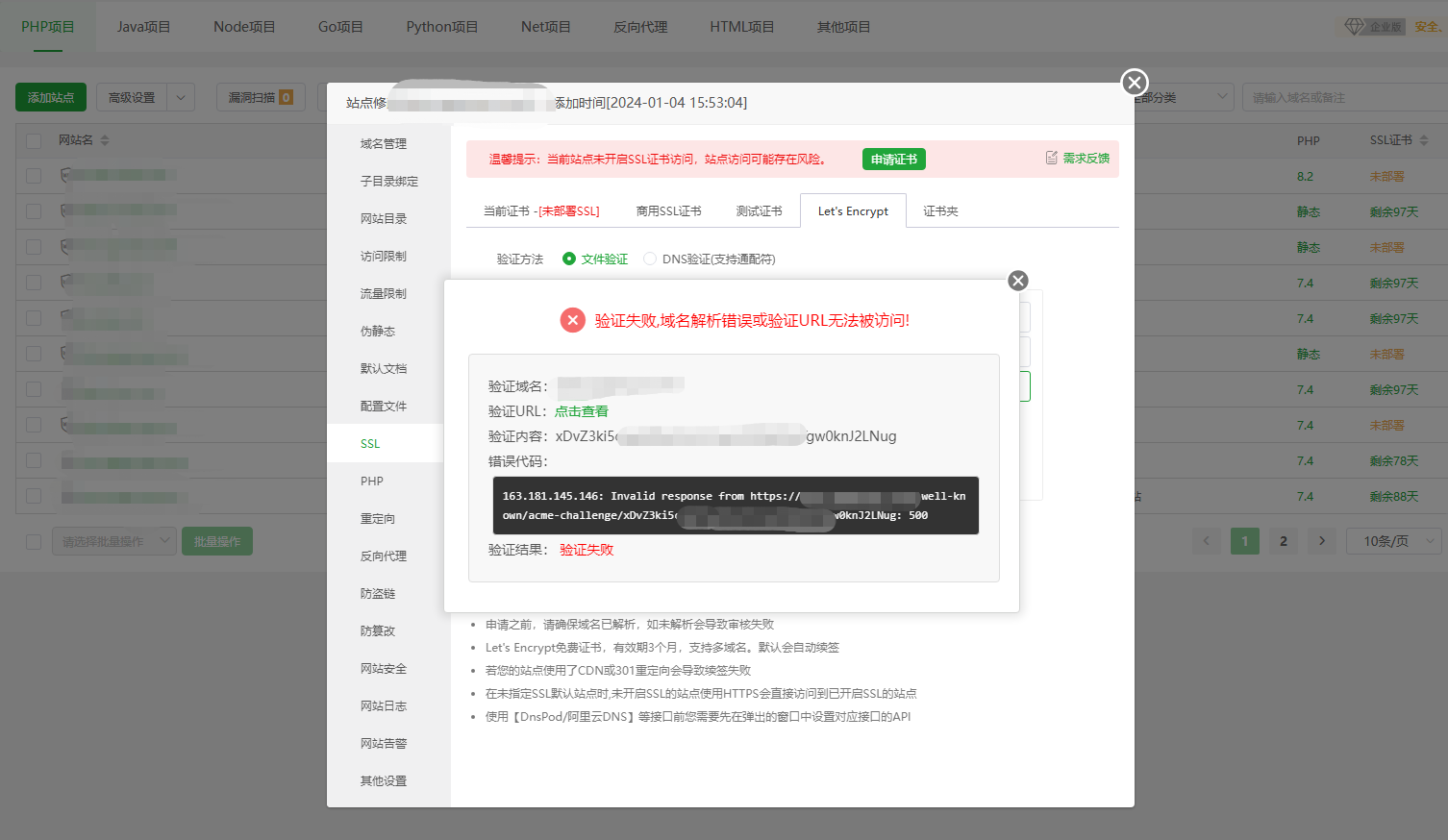This screenshot has height=840, width=1448.
Task: Switch to 反向代理 top tab
Action: [x=640, y=27]
